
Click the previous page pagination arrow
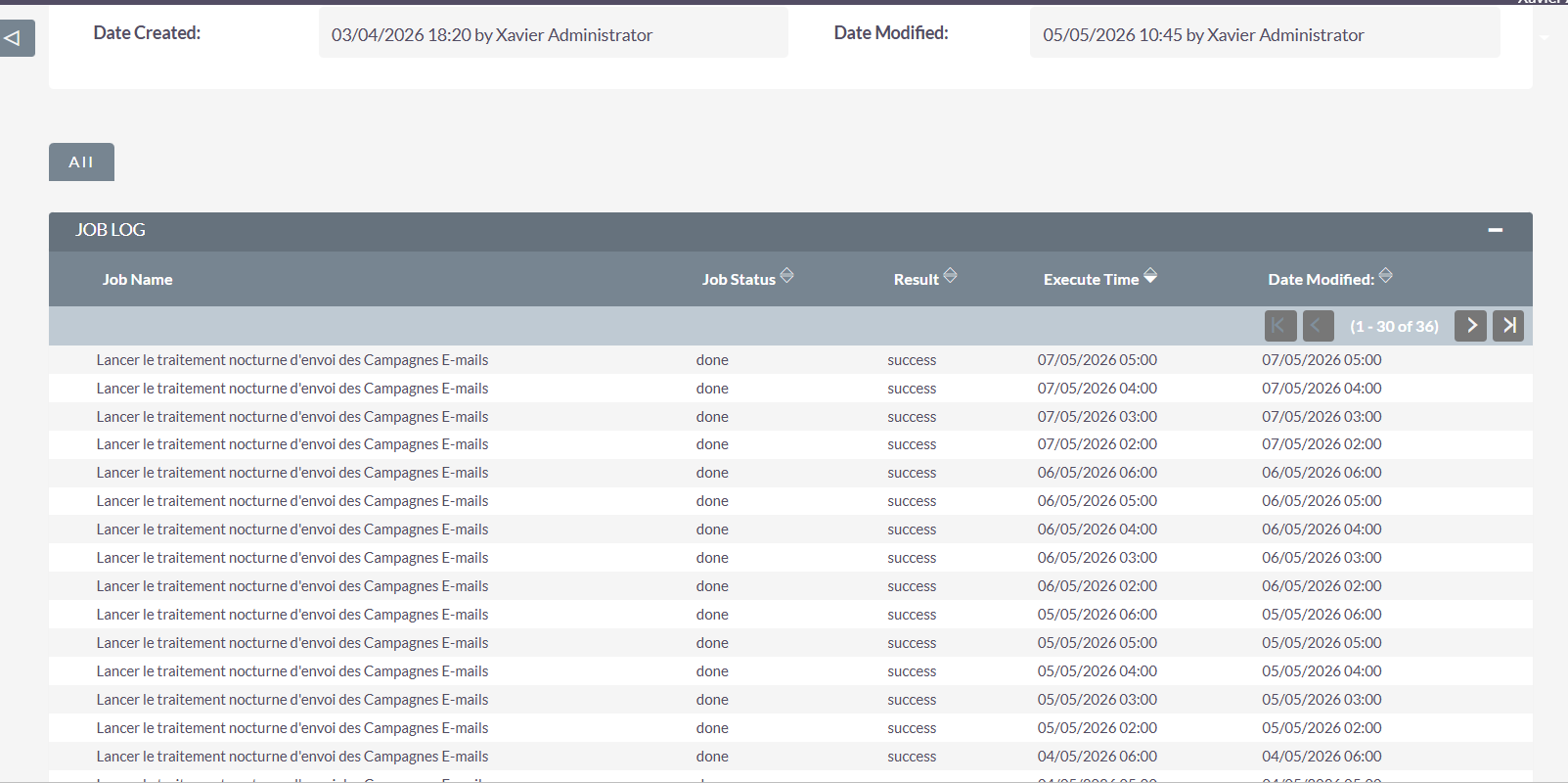tap(1318, 326)
